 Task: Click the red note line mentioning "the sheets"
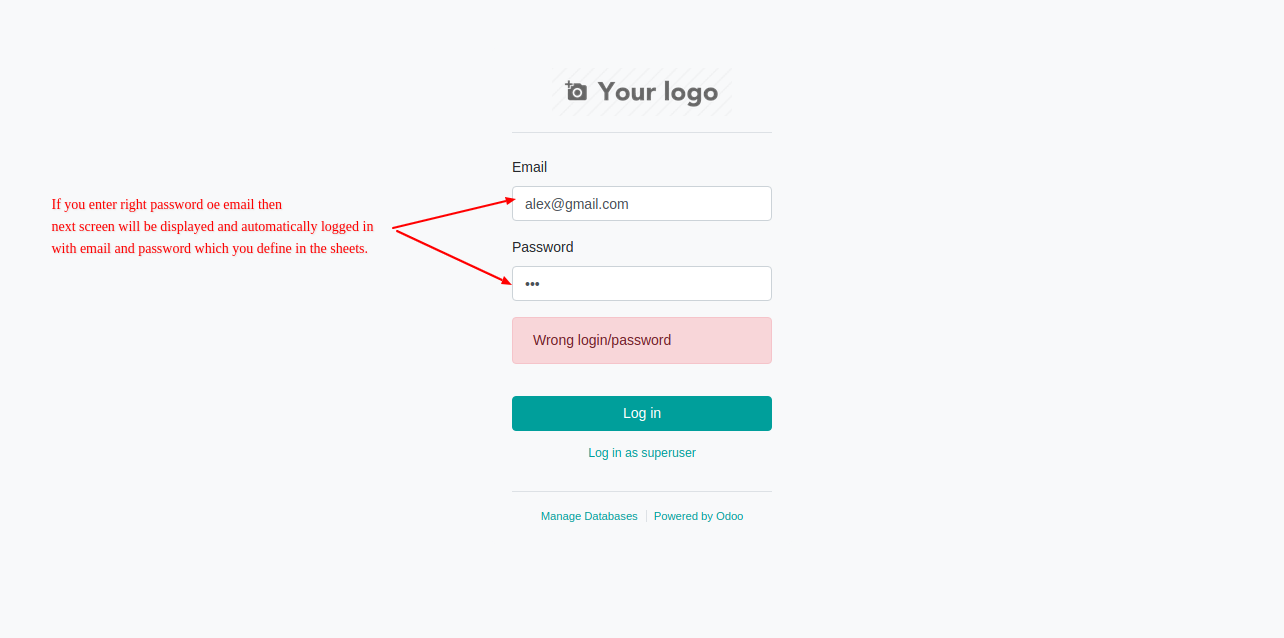[210, 248]
